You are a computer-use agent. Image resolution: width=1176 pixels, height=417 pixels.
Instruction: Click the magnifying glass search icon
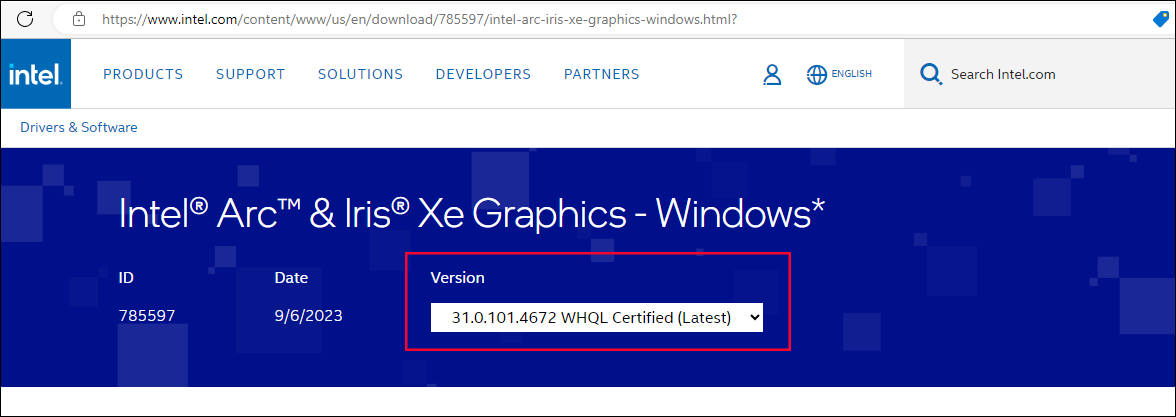(x=930, y=74)
